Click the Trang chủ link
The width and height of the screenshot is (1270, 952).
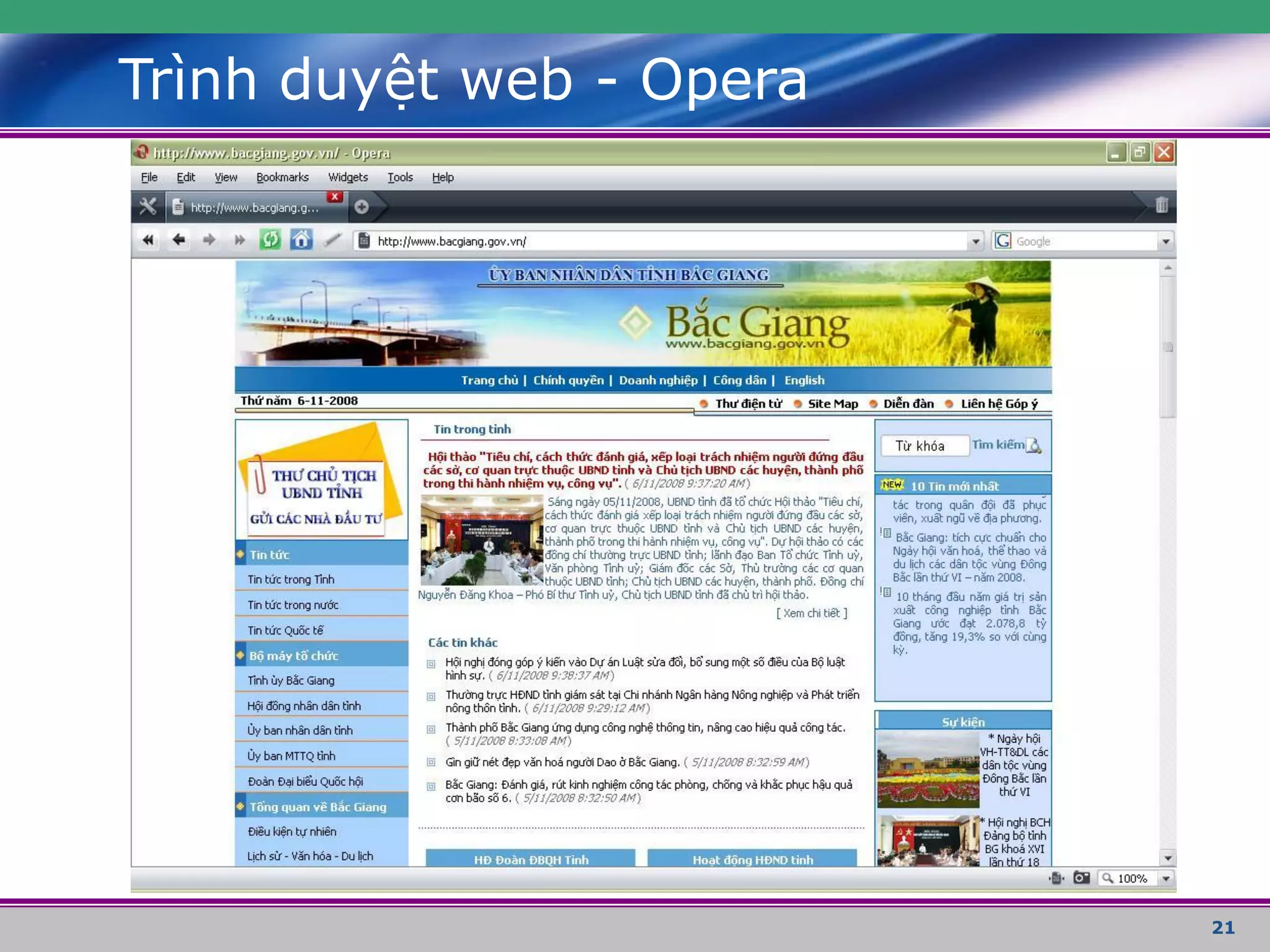coord(489,380)
